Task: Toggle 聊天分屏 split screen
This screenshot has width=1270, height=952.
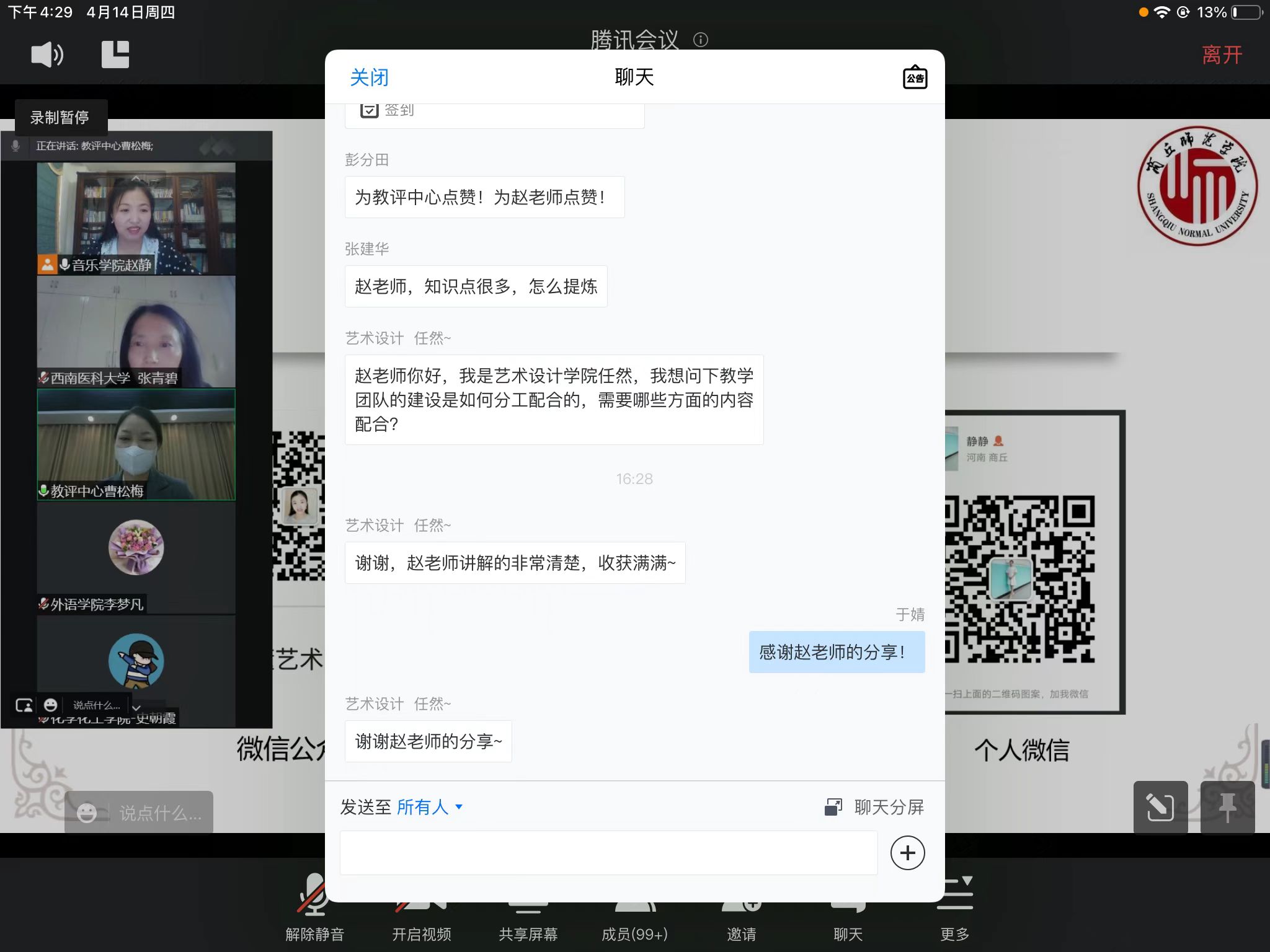Action: click(x=874, y=807)
